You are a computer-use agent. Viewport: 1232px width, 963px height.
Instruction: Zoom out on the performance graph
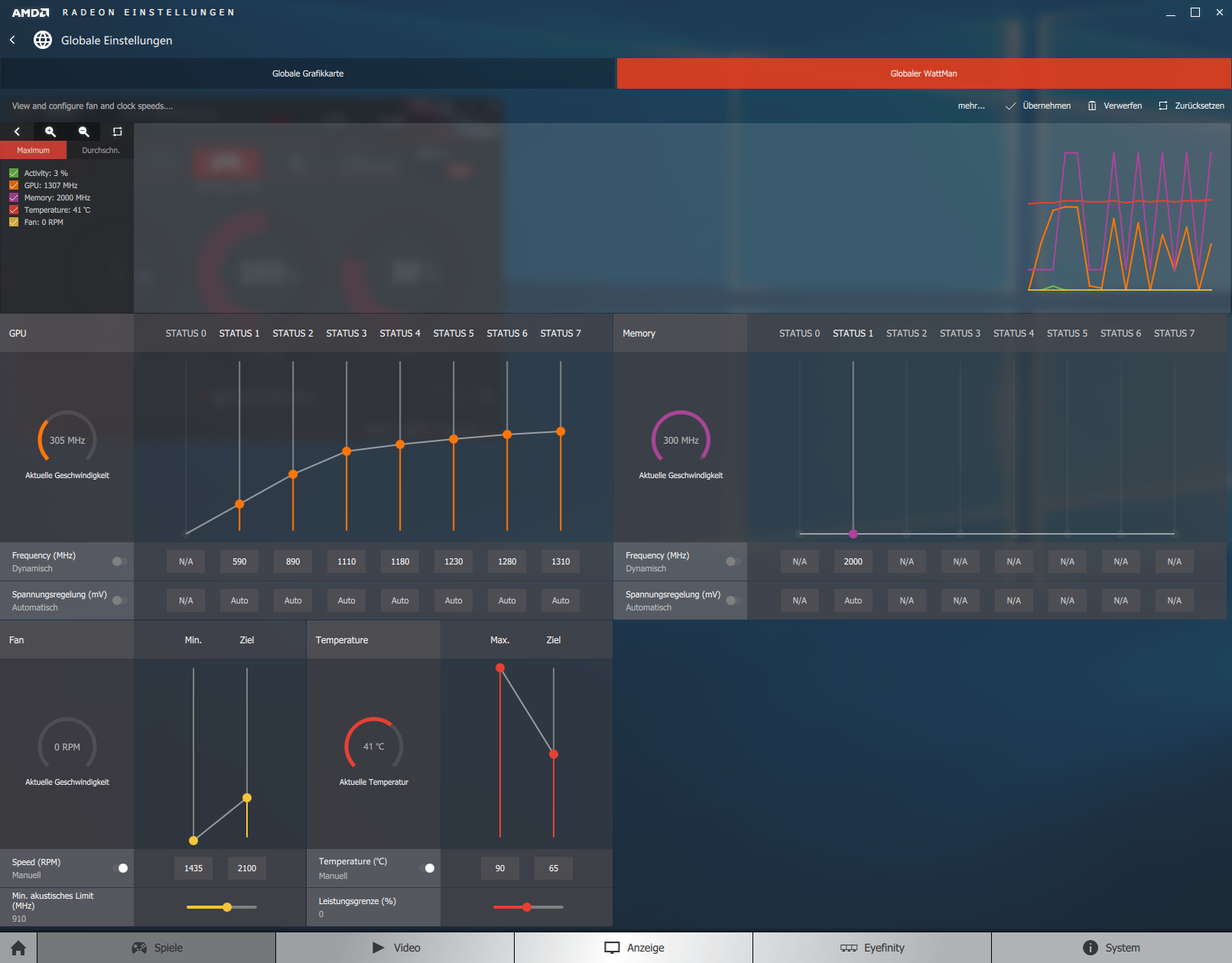[84, 132]
